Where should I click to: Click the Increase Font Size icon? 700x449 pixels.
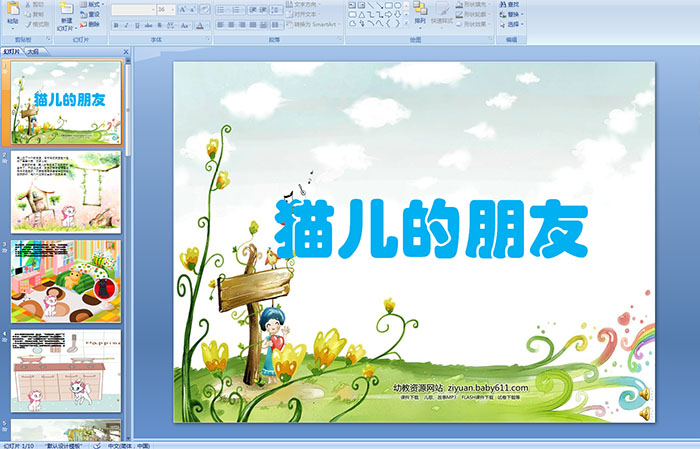[x=183, y=9]
